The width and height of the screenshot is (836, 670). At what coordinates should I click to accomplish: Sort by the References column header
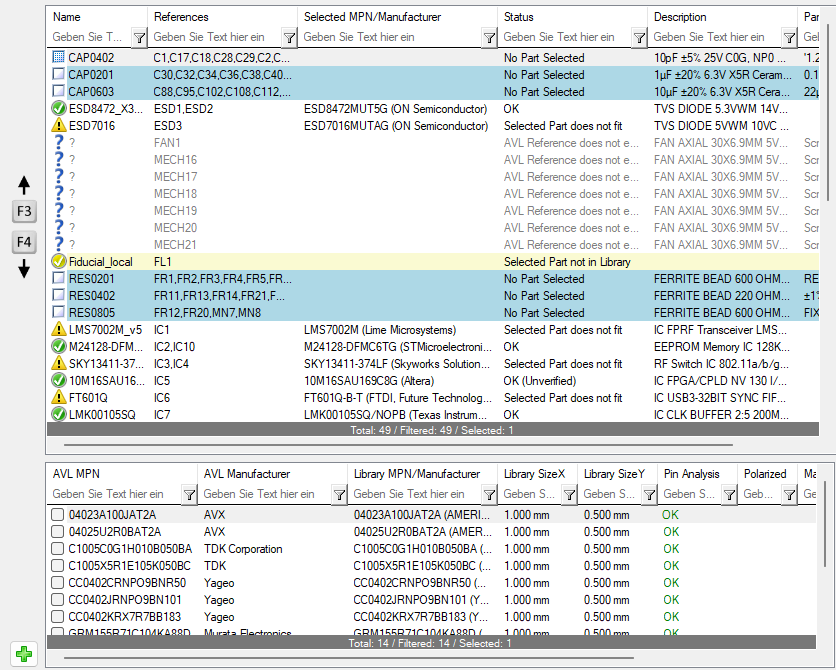click(x=181, y=17)
